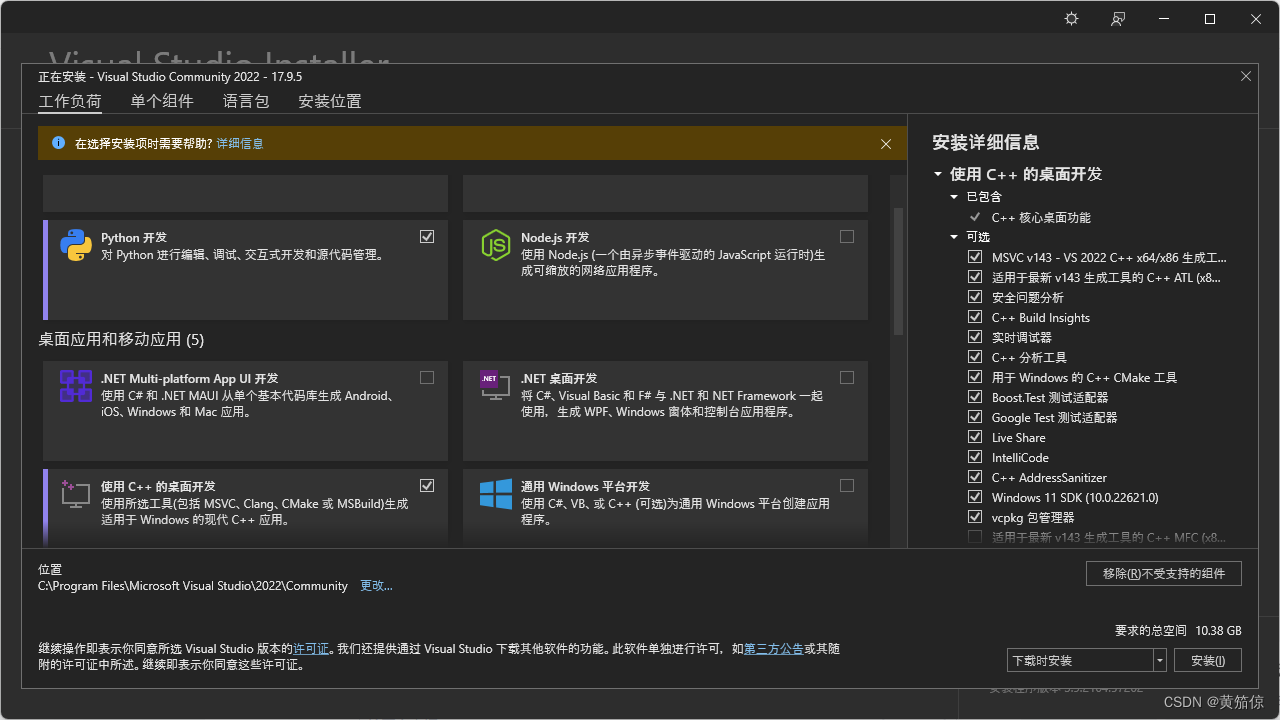1280x720 pixels.
Task: Toggle the vcpkg 包管理器 checkbox
Action: click(x=975, y=517)
